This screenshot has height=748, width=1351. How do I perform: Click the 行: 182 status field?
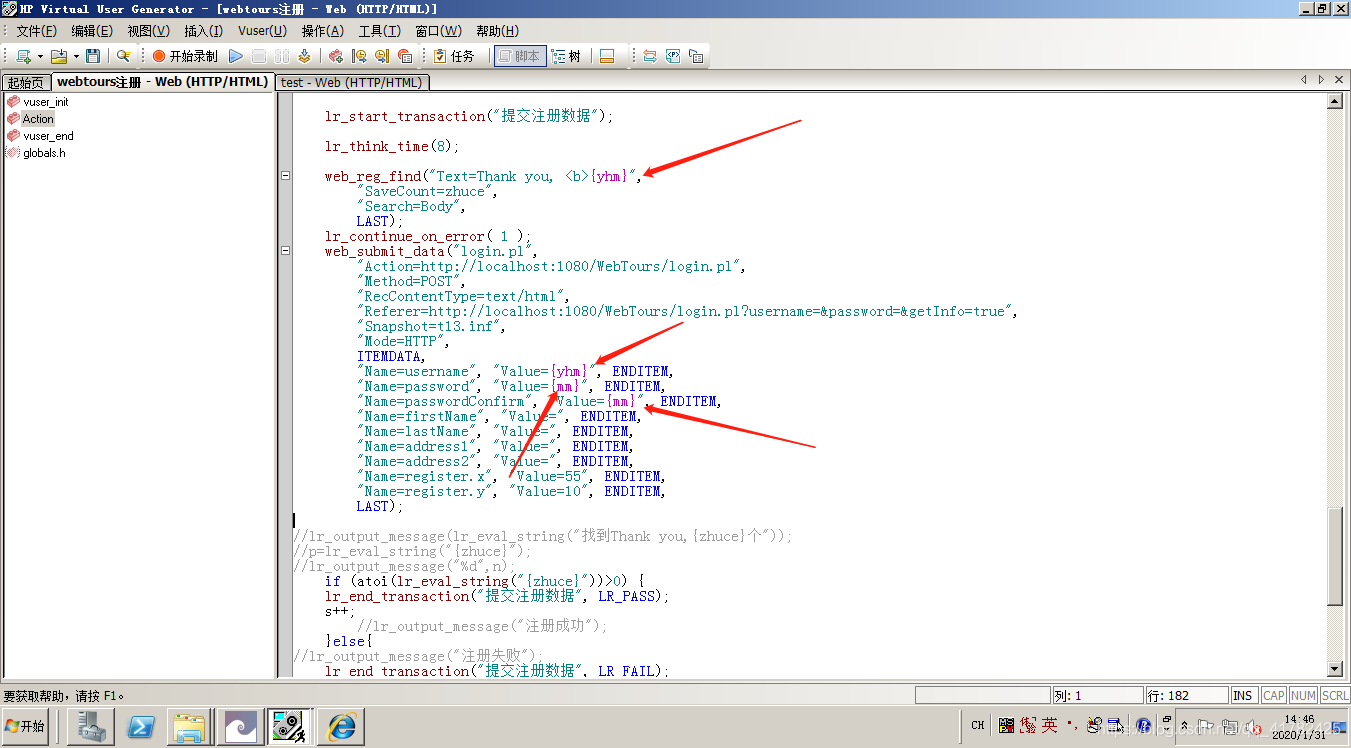[x=1185, y=695]
